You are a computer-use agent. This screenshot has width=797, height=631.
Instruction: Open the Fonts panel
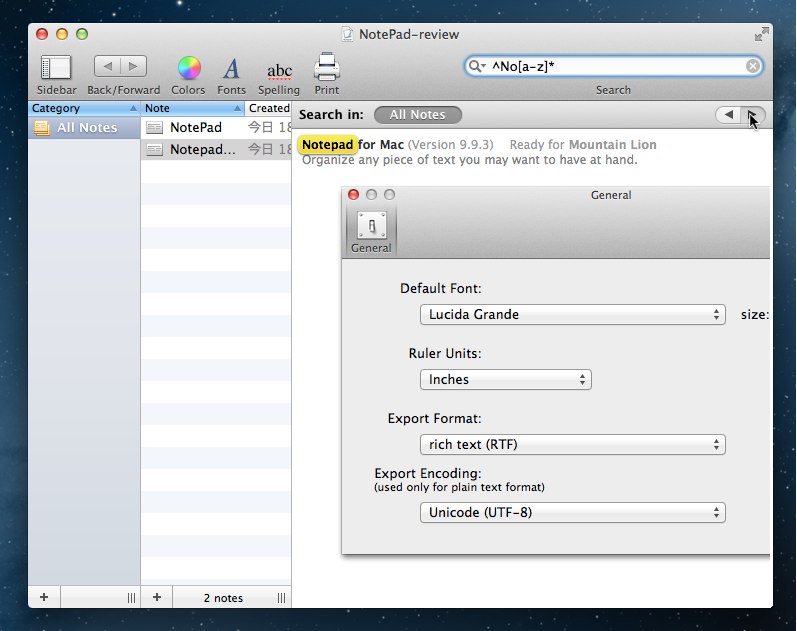coord(231,69)
